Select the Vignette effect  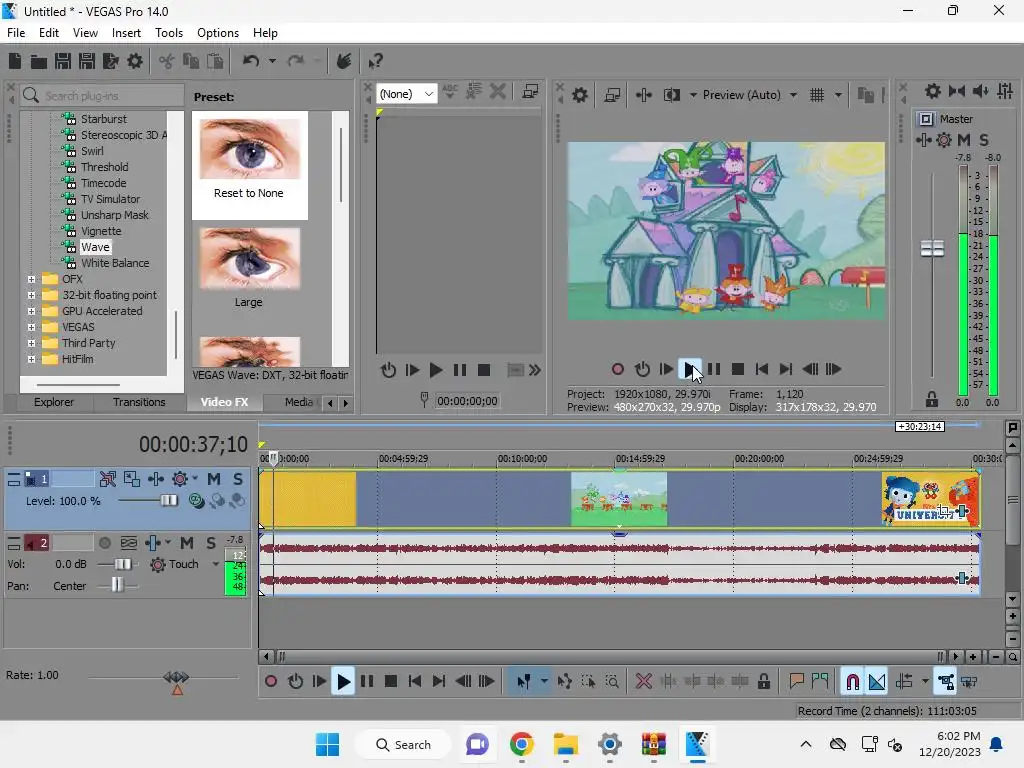(101, 231)
